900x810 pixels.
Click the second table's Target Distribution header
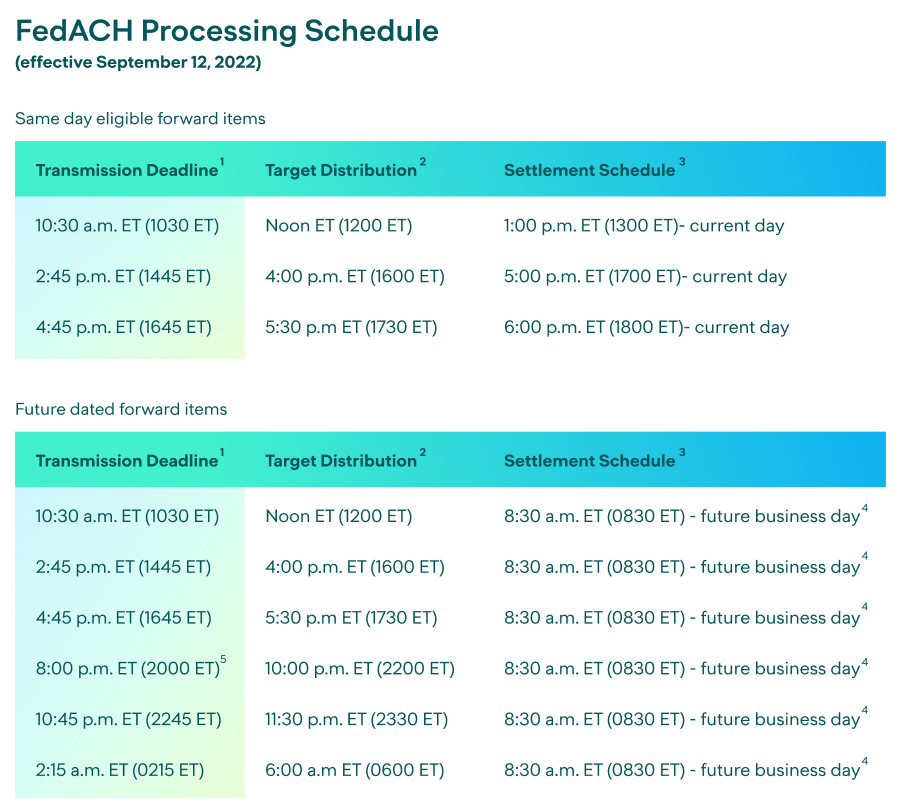click(x=340, y=461)
